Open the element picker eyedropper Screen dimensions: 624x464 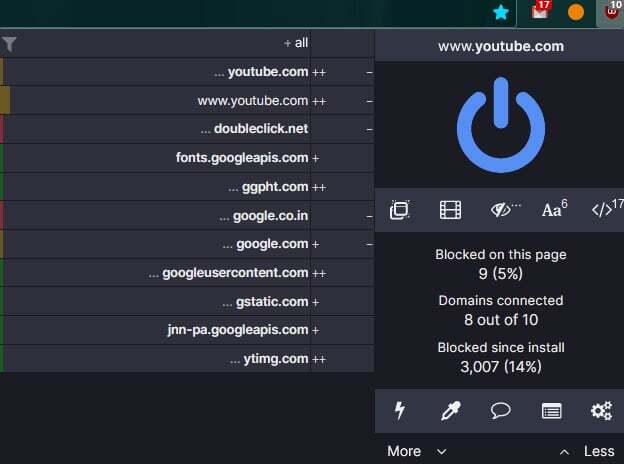(450, 411)
